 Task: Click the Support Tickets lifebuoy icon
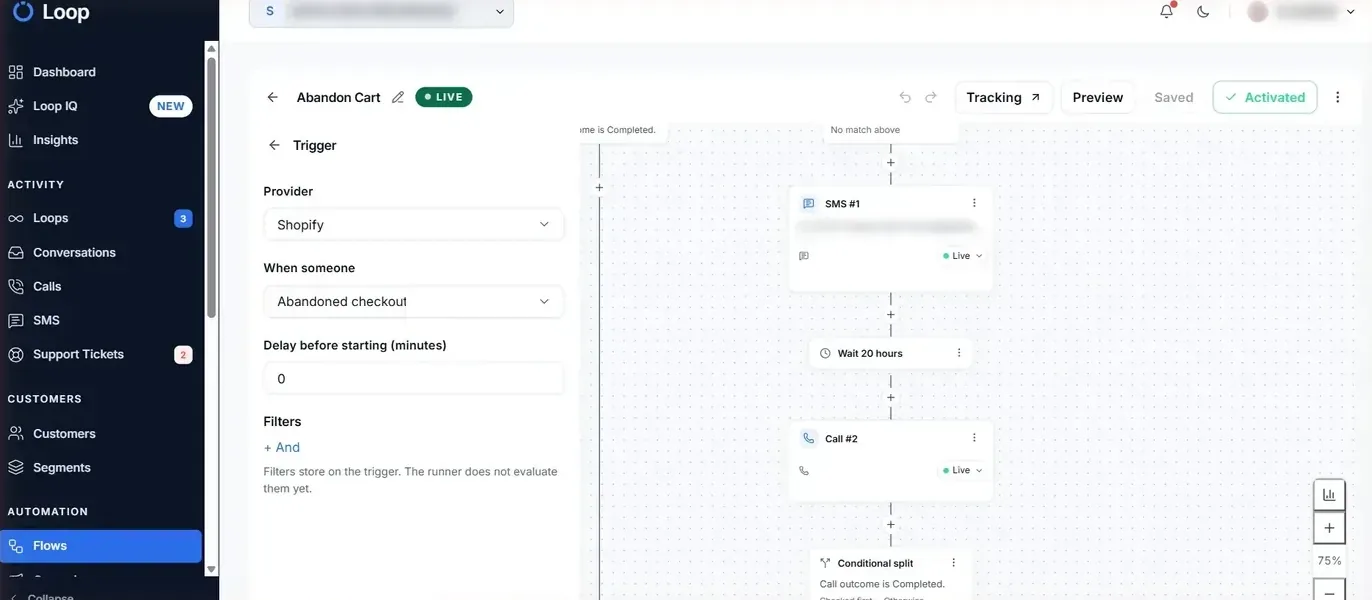[15, 354]
